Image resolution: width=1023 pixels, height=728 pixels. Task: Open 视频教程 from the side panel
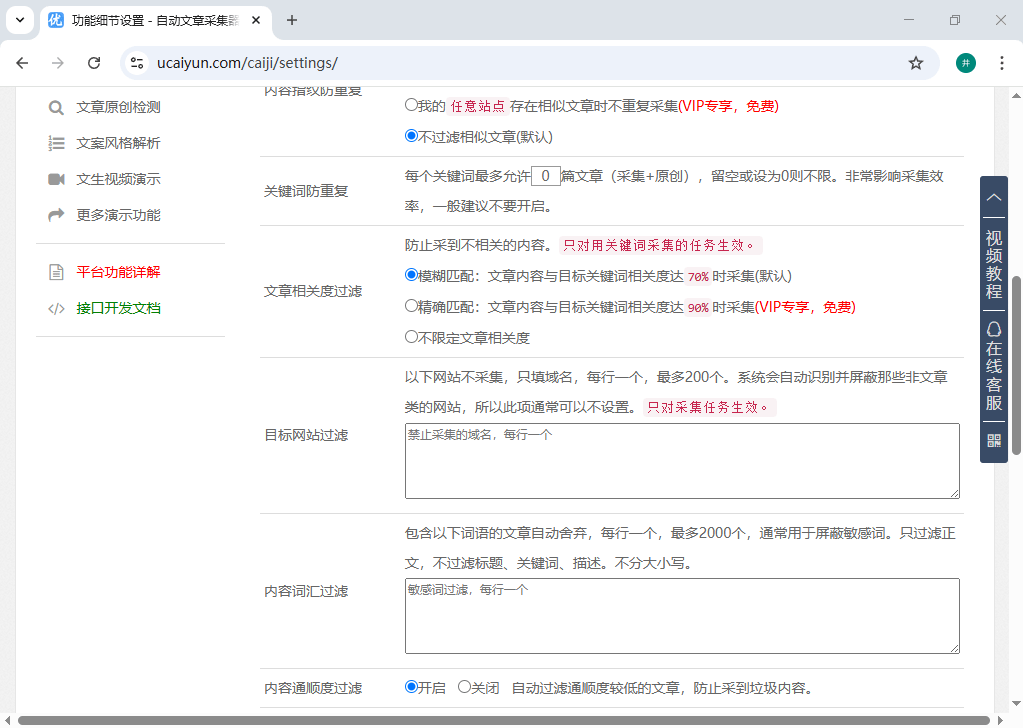point(993,264)
